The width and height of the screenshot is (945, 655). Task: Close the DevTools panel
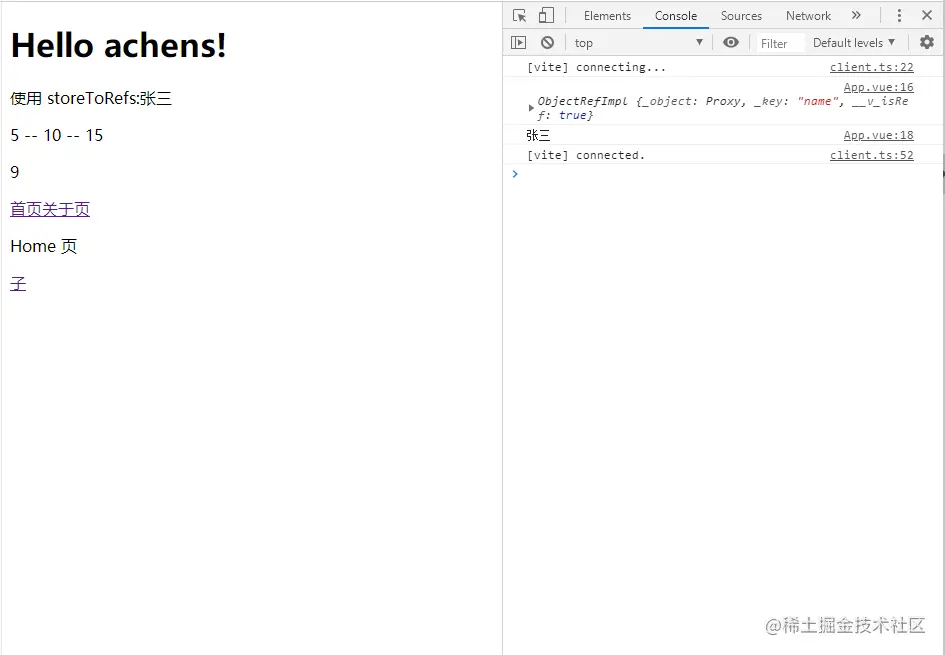927,16
